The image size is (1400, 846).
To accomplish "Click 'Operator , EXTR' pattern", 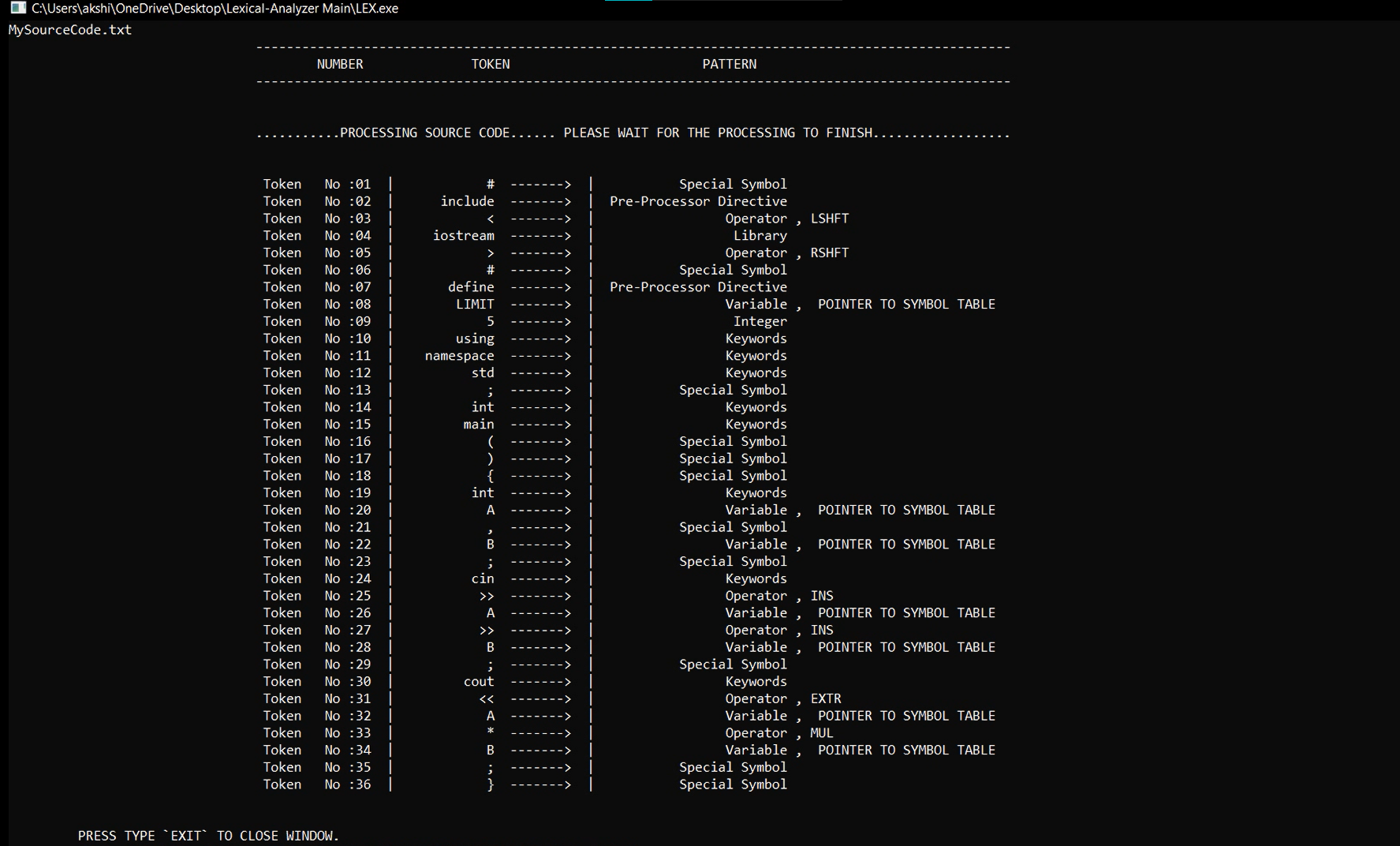I will tap(783, 698).
